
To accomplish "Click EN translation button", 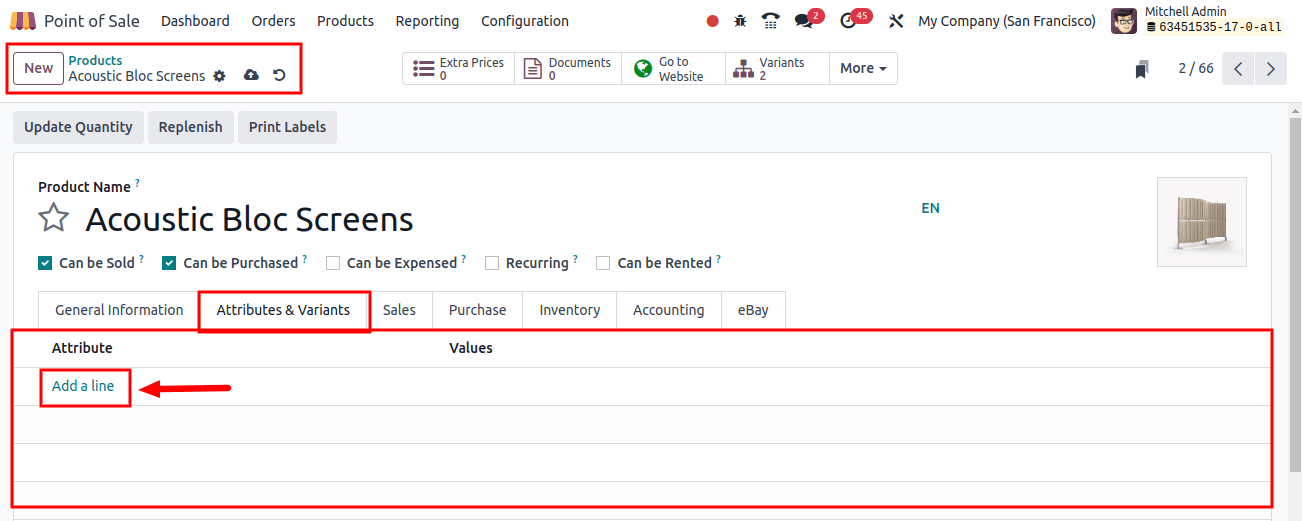I will 930,208.
